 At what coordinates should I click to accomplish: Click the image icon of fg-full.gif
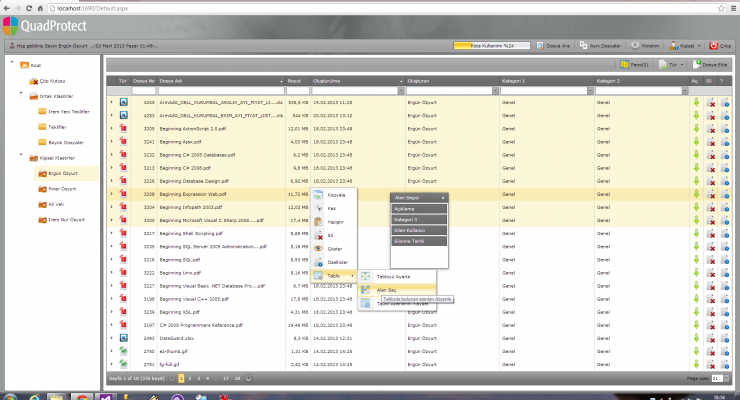point(123,364)
